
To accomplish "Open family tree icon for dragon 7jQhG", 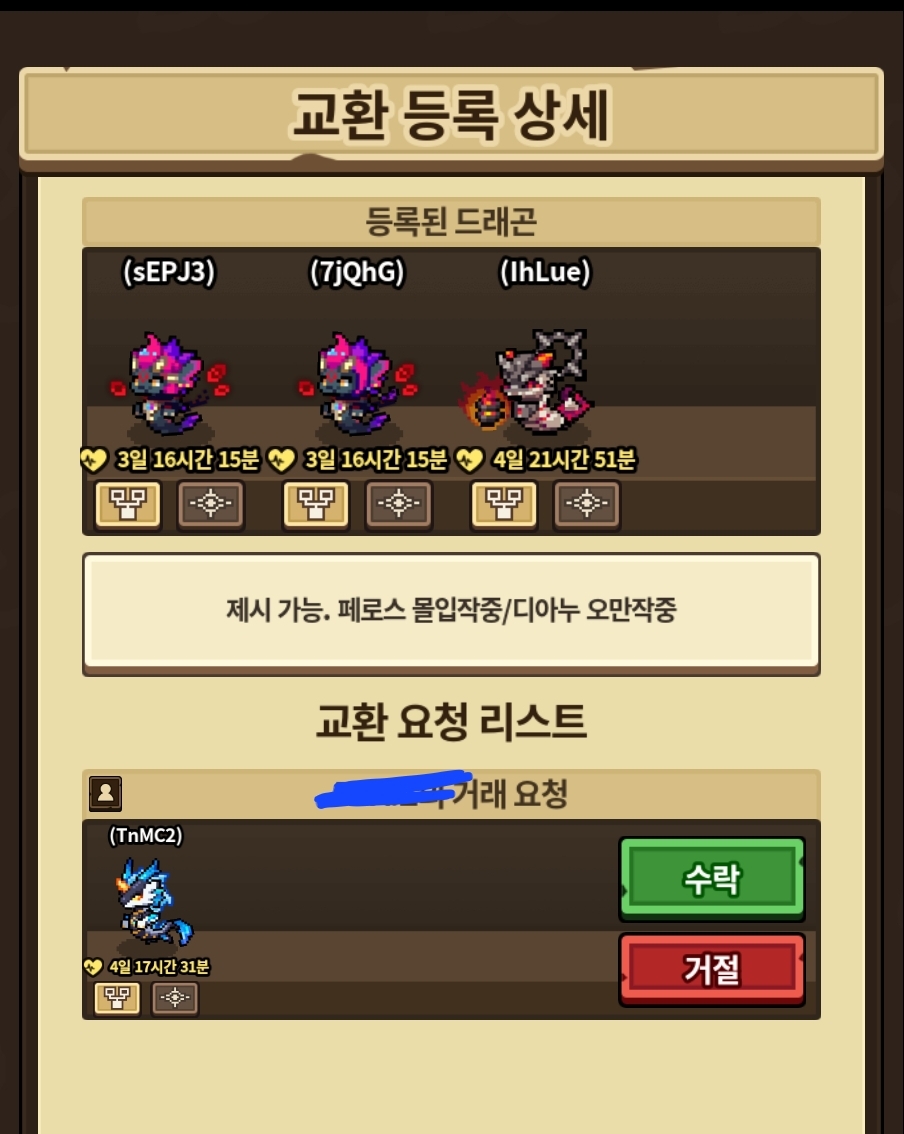I will pyautogui.click(x=316, y=503).
